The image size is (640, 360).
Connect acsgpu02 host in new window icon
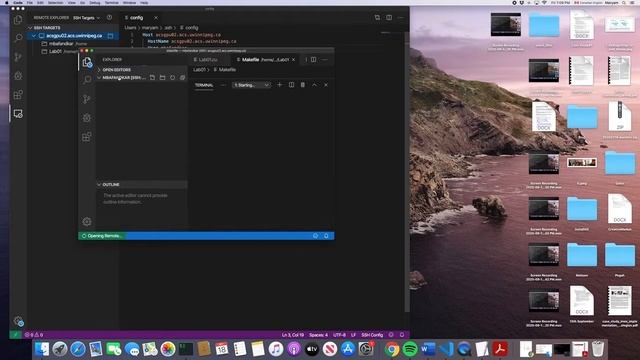[110, 36]
